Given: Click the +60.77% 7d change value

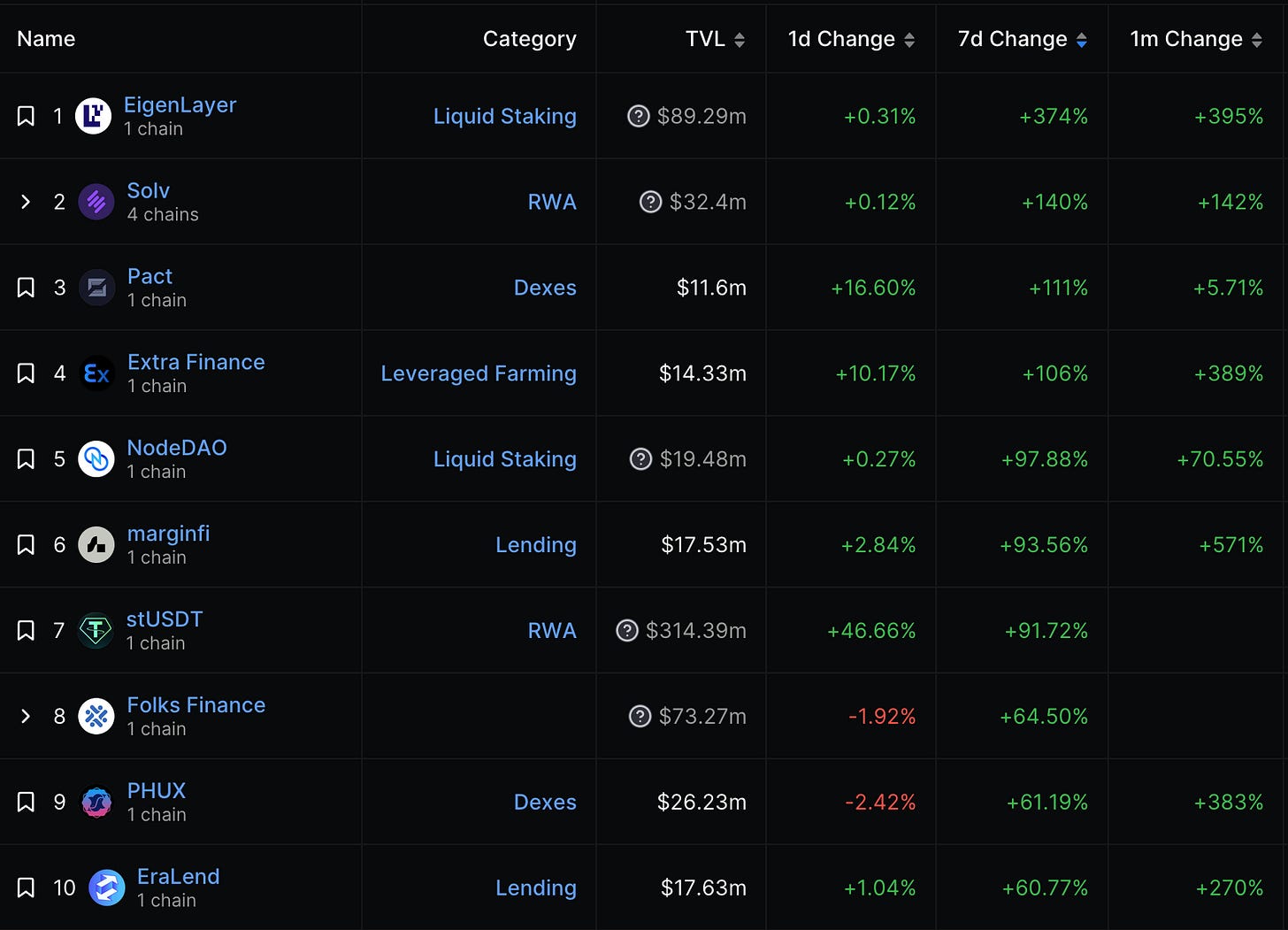Looking at the screenshot, I should click(x=1045, y=888).
